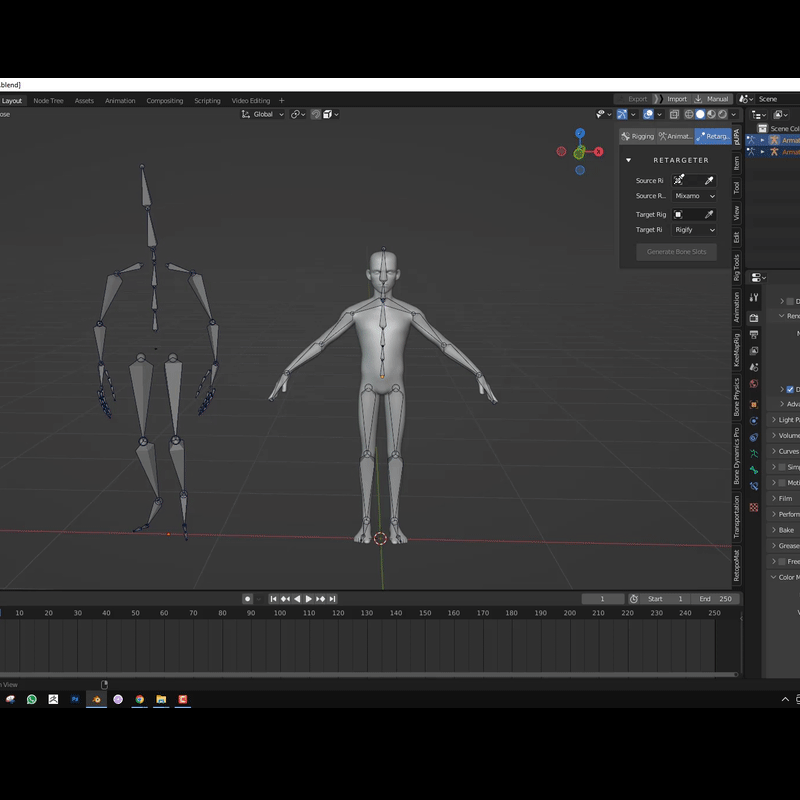Switch to solid viewport shading
The width and height of the screenshot is (800, 800).
tap(700, 114)
